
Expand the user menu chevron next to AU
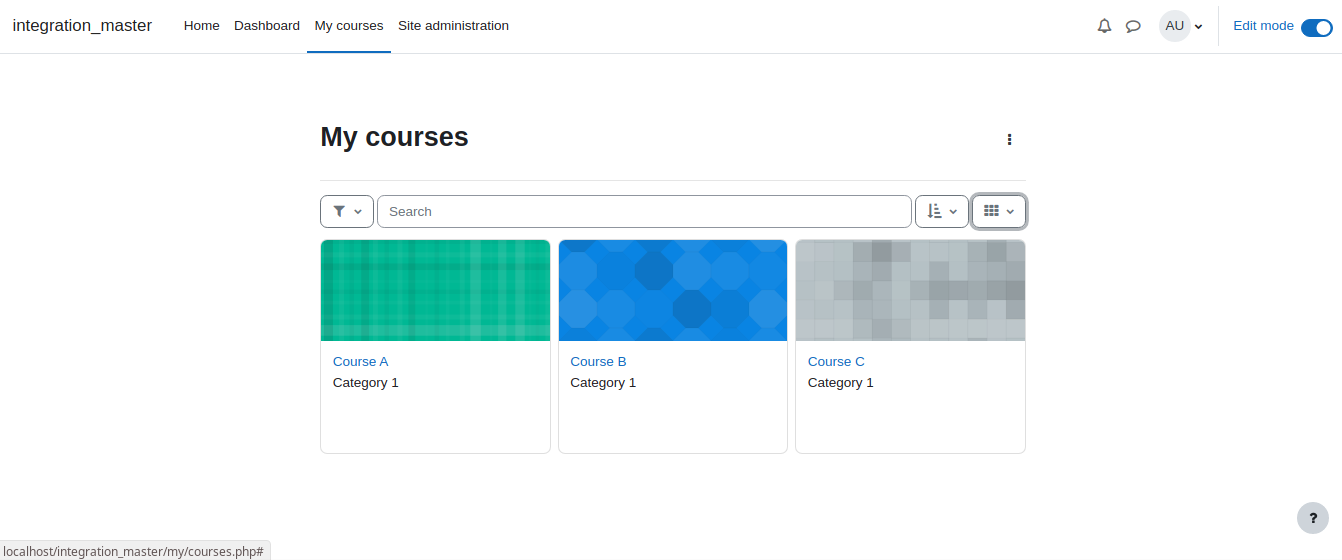[x=1198, y=27]
